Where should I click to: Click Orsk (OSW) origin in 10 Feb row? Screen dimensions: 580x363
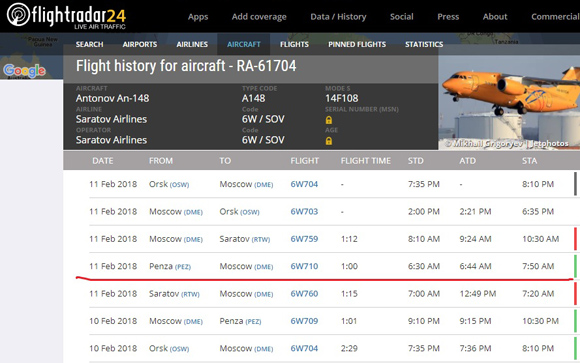tap(169, 349)
